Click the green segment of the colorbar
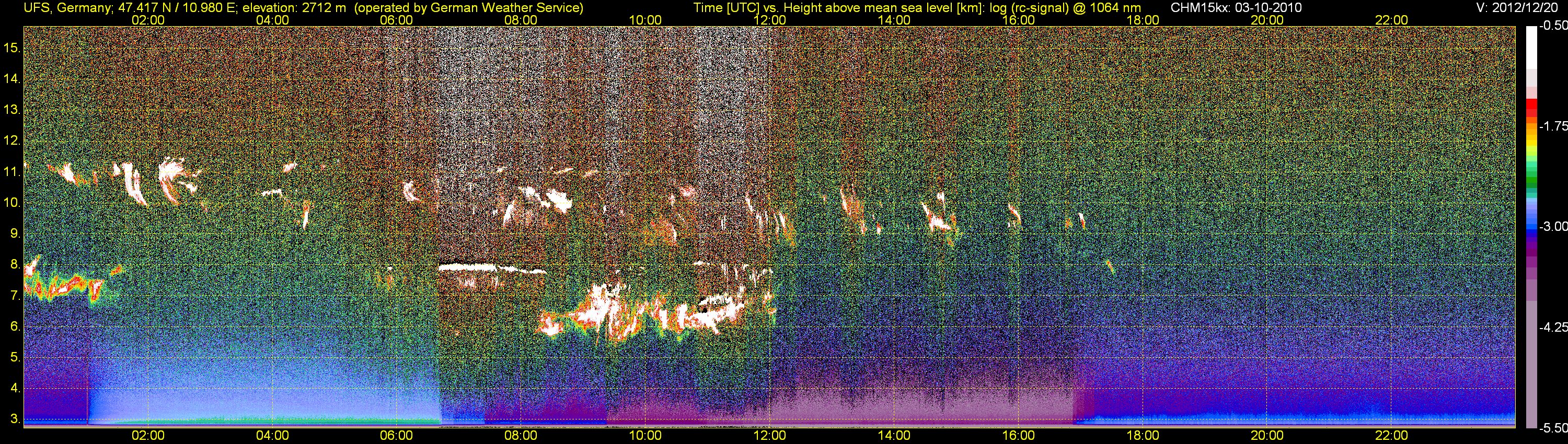 (1531, 181)
